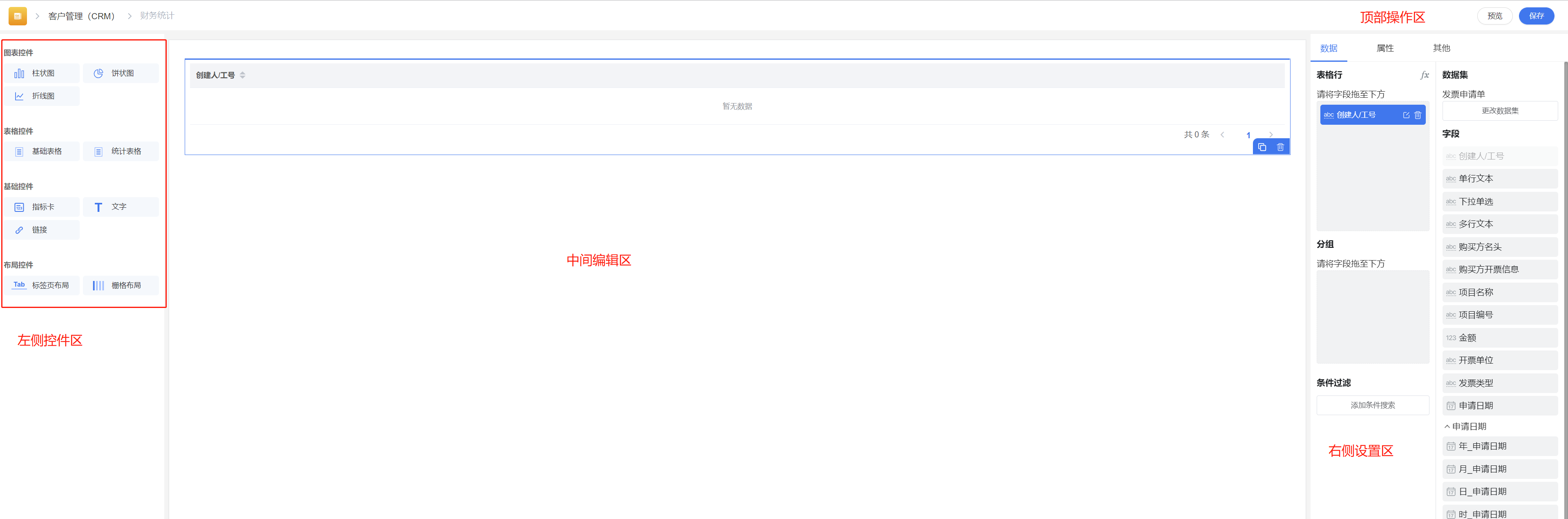Edit the 创建人/工号 table row field
This screenshot has height=519, width=1568.
[x=1406, y=115]
